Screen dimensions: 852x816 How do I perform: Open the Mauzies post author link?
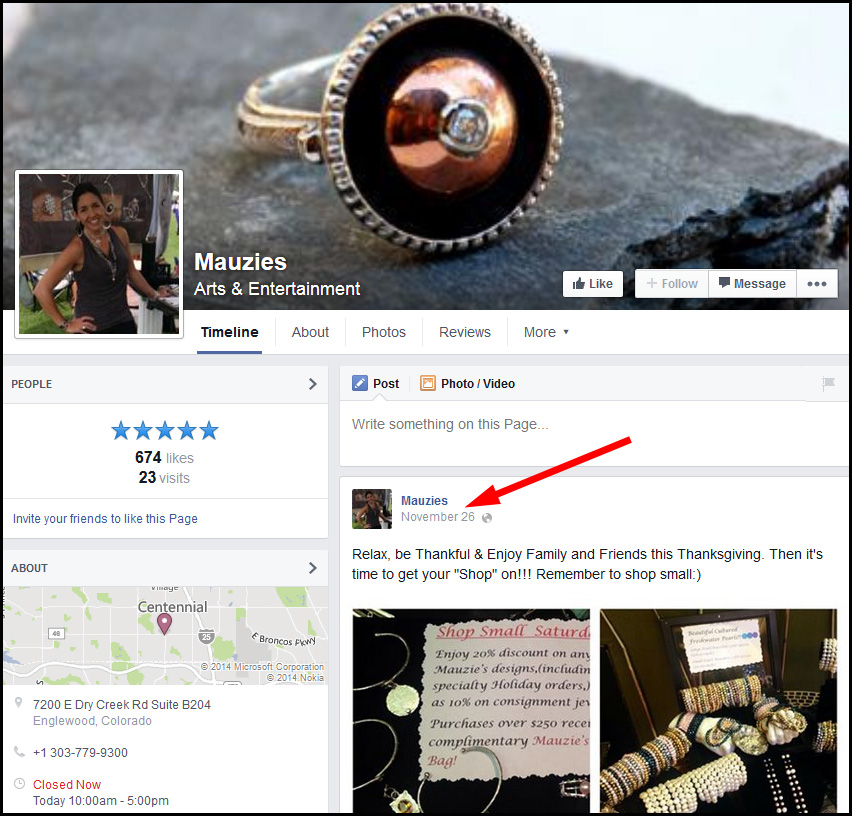point(424,500)
